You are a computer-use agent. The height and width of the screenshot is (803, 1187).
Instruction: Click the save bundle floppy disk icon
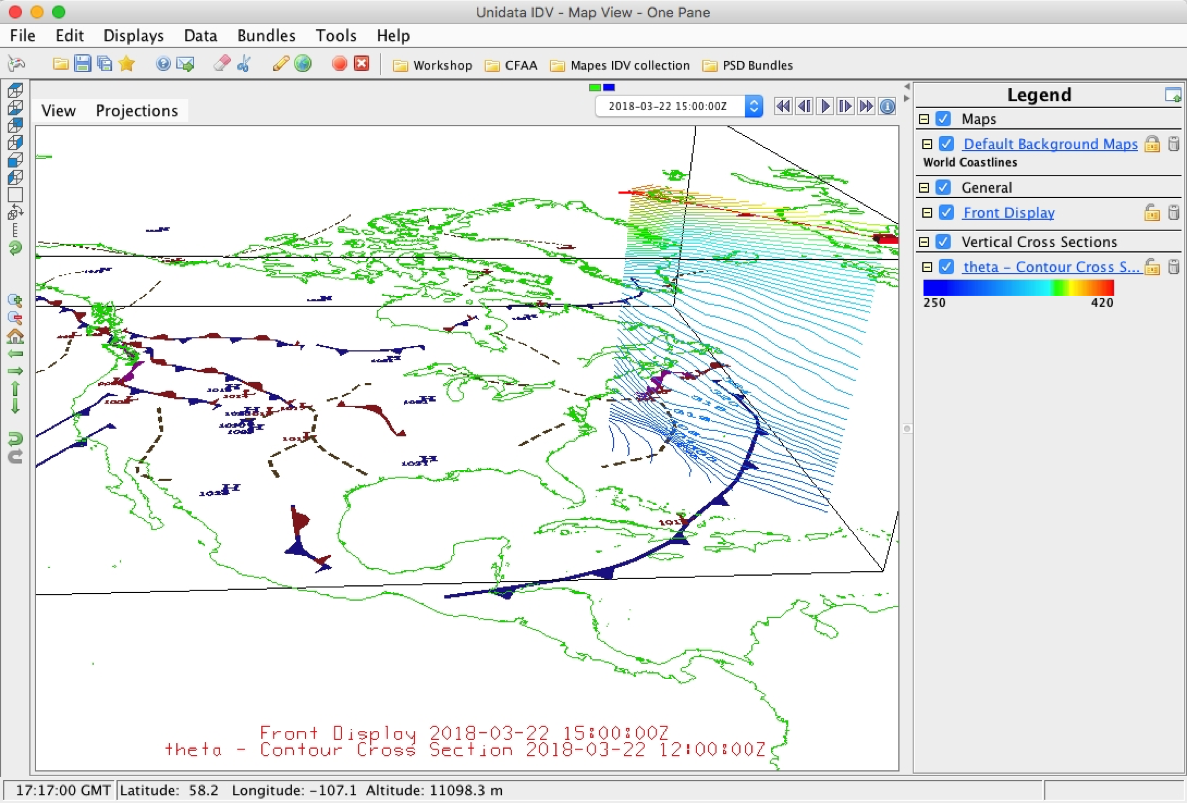[x=83, y=64]
